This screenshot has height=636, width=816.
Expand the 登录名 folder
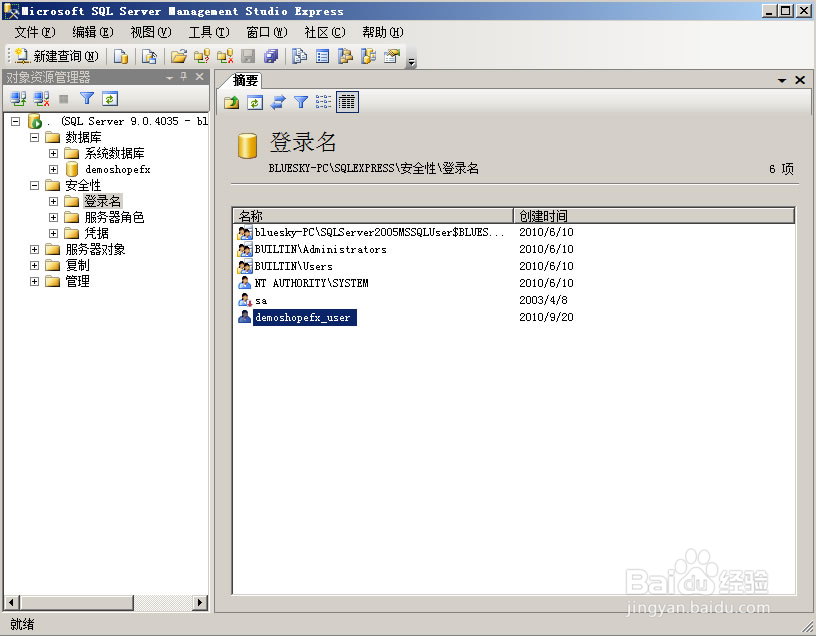[54, 201]
